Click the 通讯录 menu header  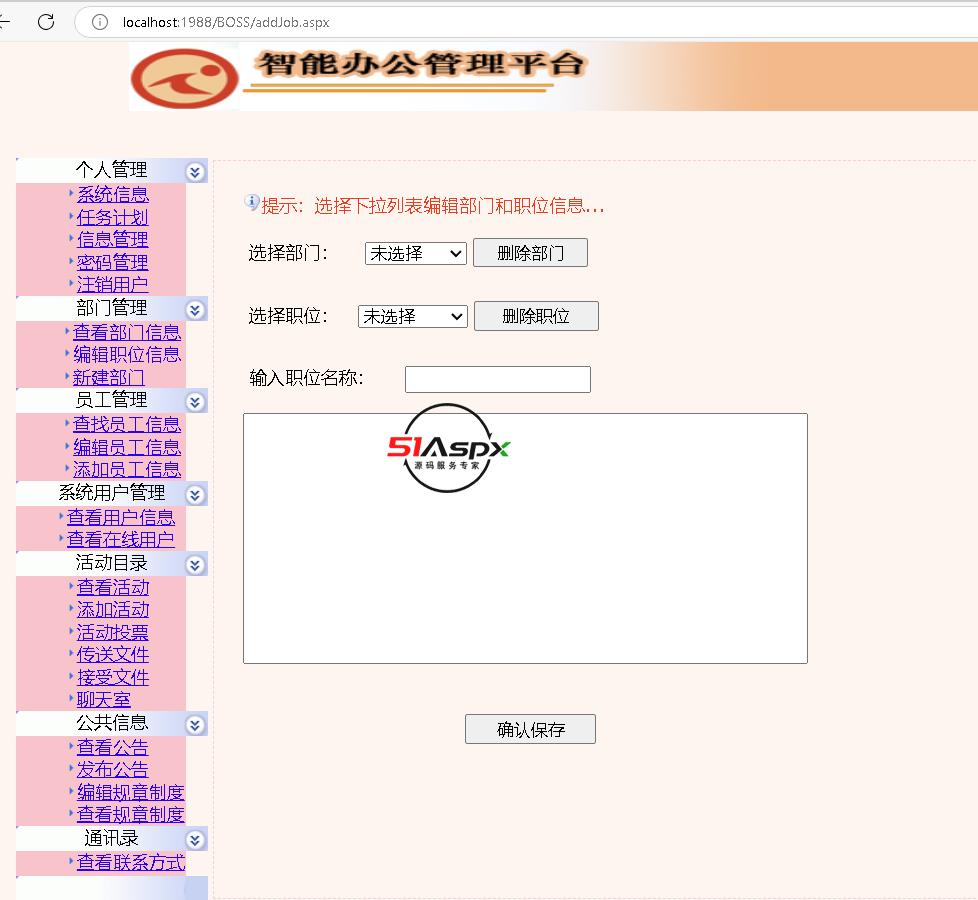[x=111, y=838]
